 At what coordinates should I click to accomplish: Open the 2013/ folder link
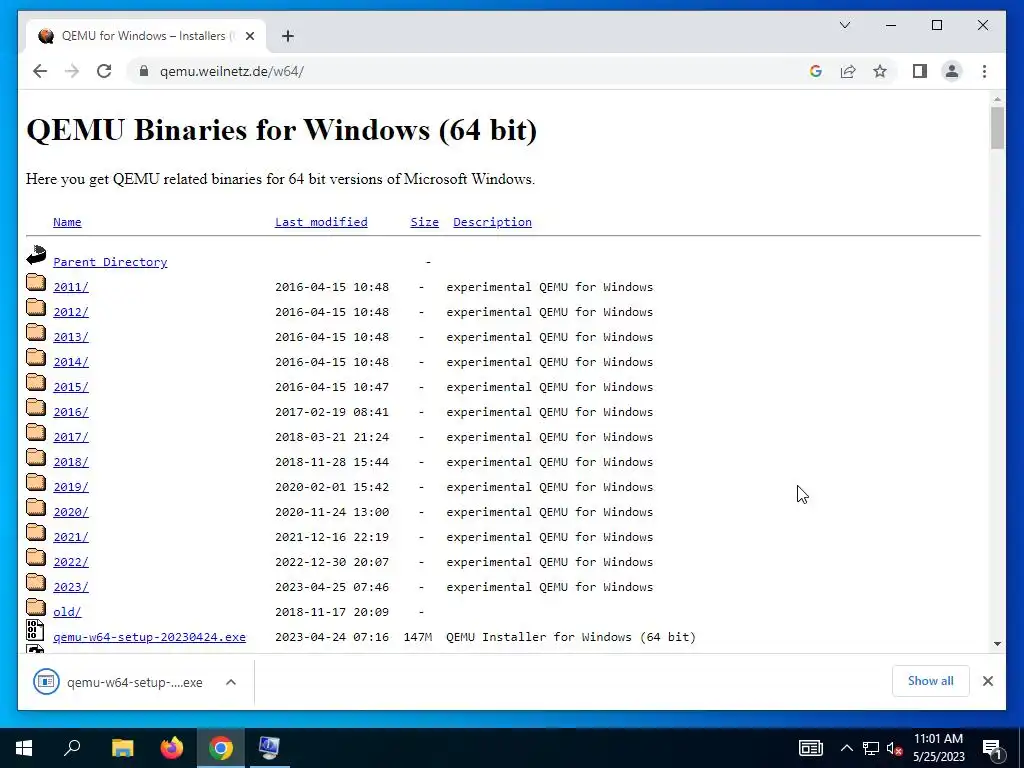coord(71,337)
